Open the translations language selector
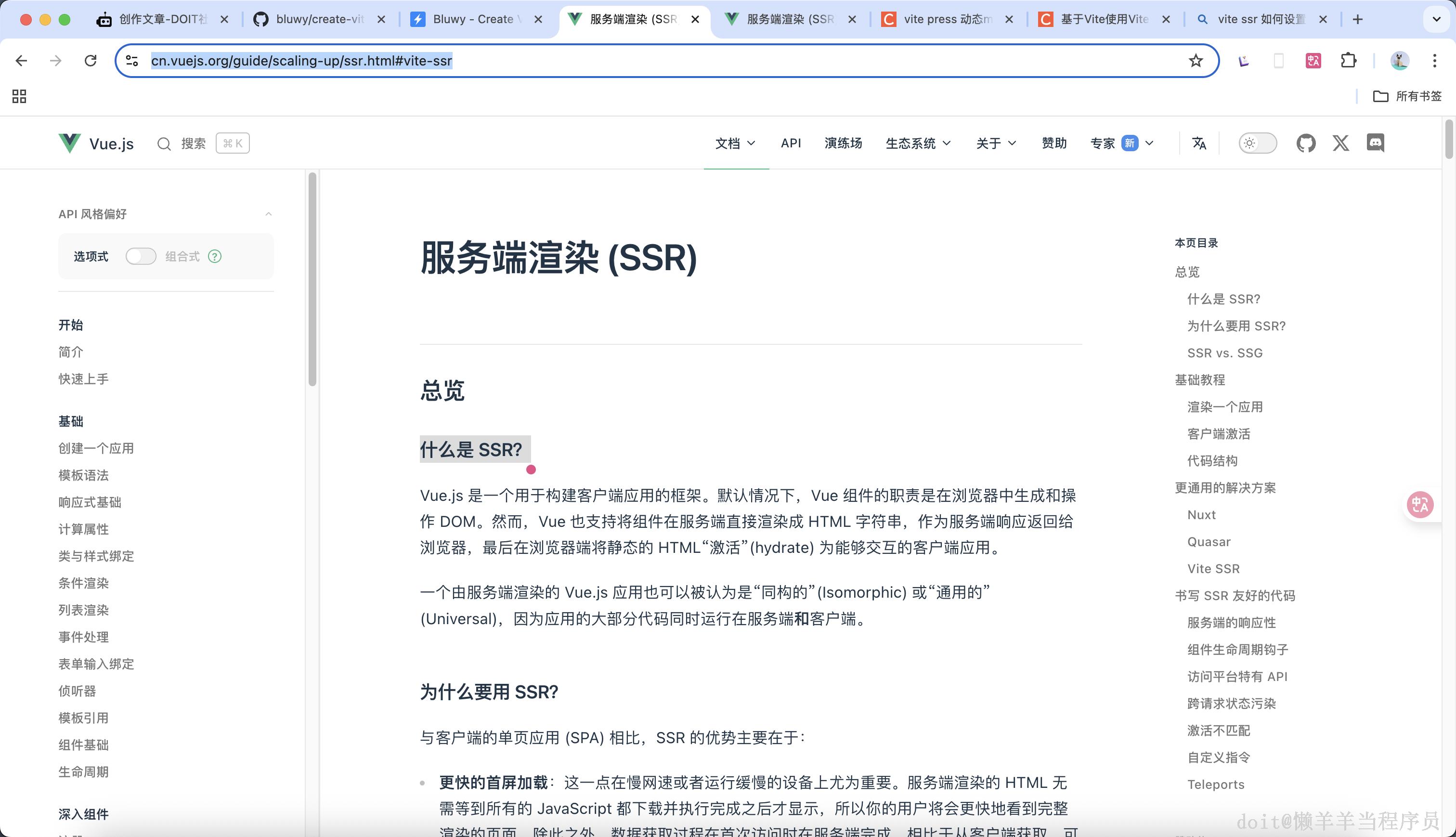Screen dimensions: 1456x837 pyautogui.click(x=1198, y=143)
